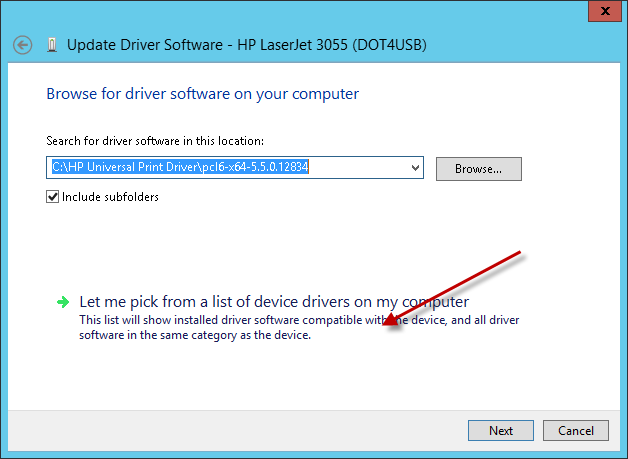The image size is (628, 459).
Task: Open Let me pick from a list link
Action: (274, 301)
